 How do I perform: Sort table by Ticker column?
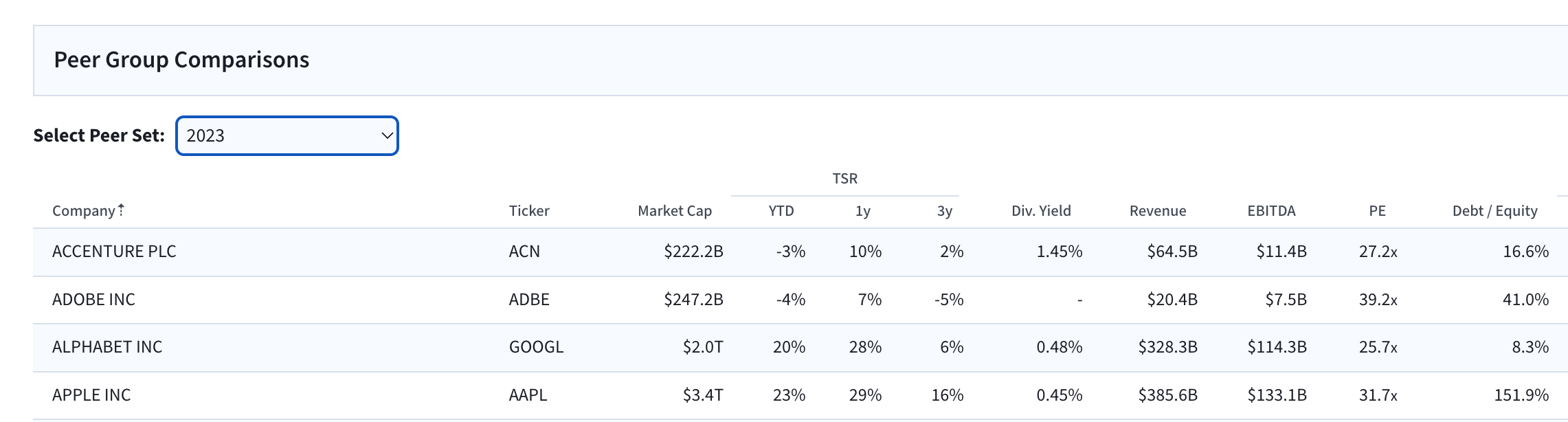pyautogui.click(x=529, y=211)
